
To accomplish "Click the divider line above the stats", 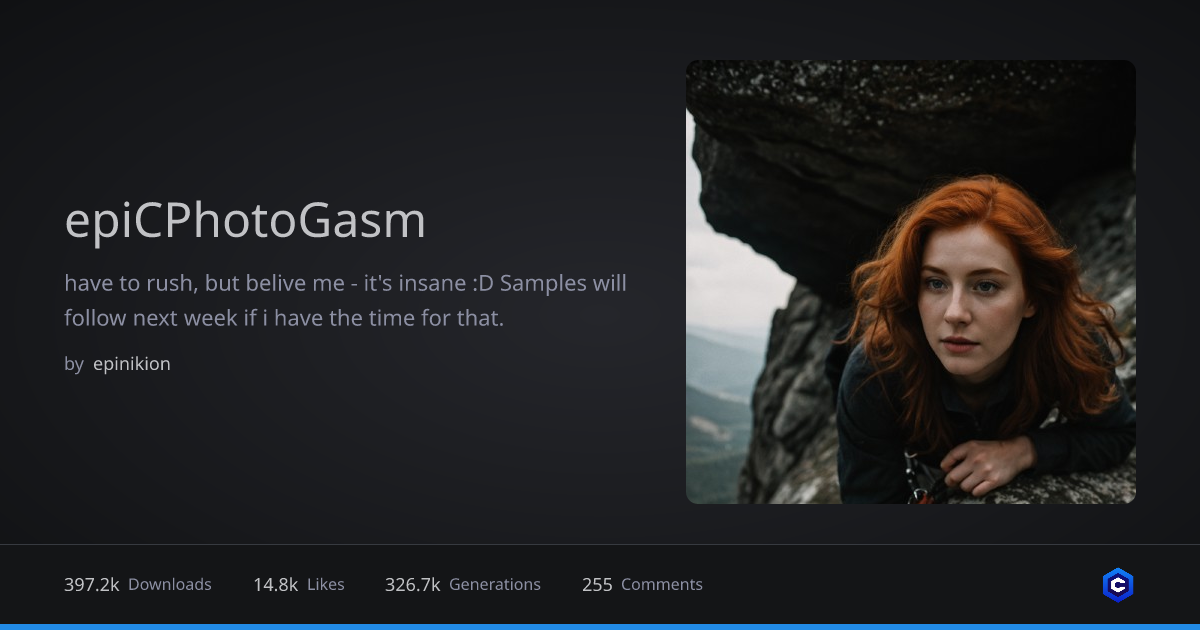I will point(600,544).
